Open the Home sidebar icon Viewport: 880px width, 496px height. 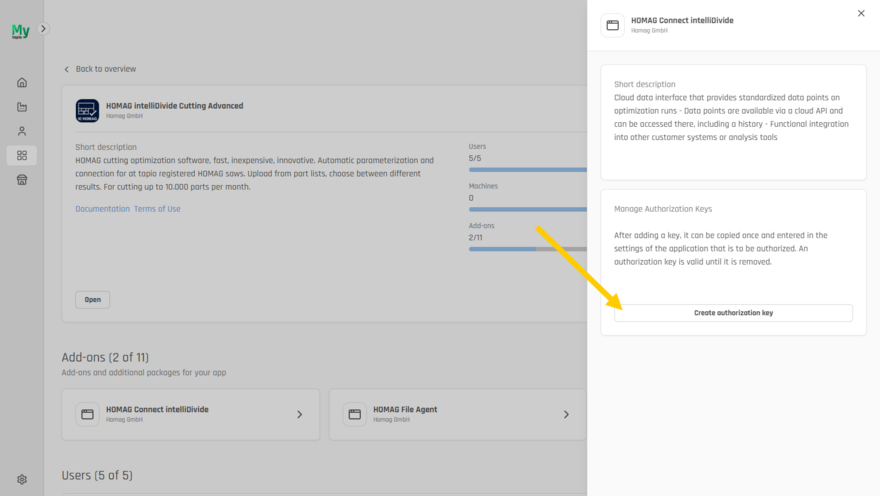22,82
